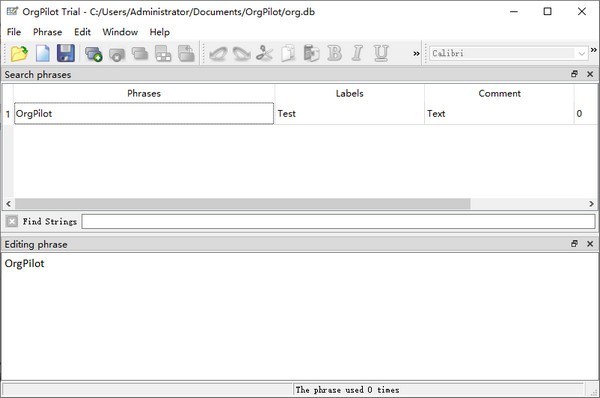Create a new file with the blank page icon
600x398 pixels.
[x=42, y=53]
